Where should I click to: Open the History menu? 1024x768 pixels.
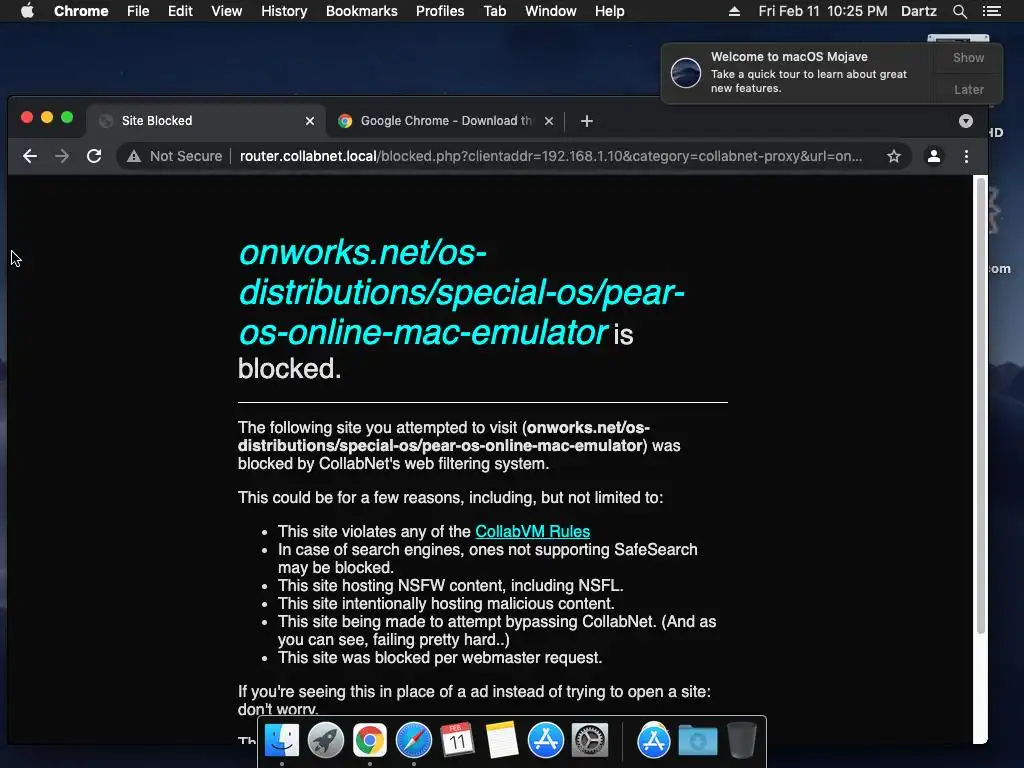pos(284,11)
